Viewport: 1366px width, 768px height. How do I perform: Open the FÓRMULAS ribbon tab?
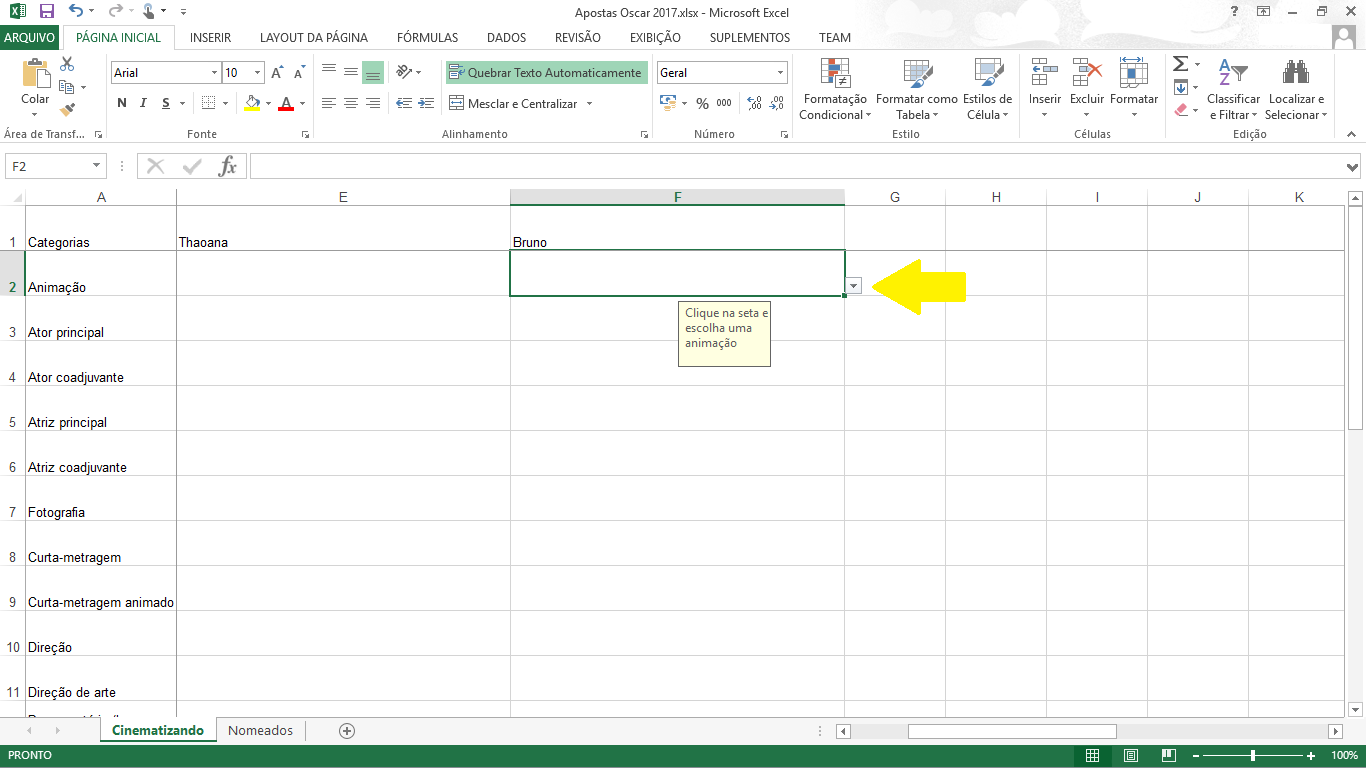tap(427, 38)
